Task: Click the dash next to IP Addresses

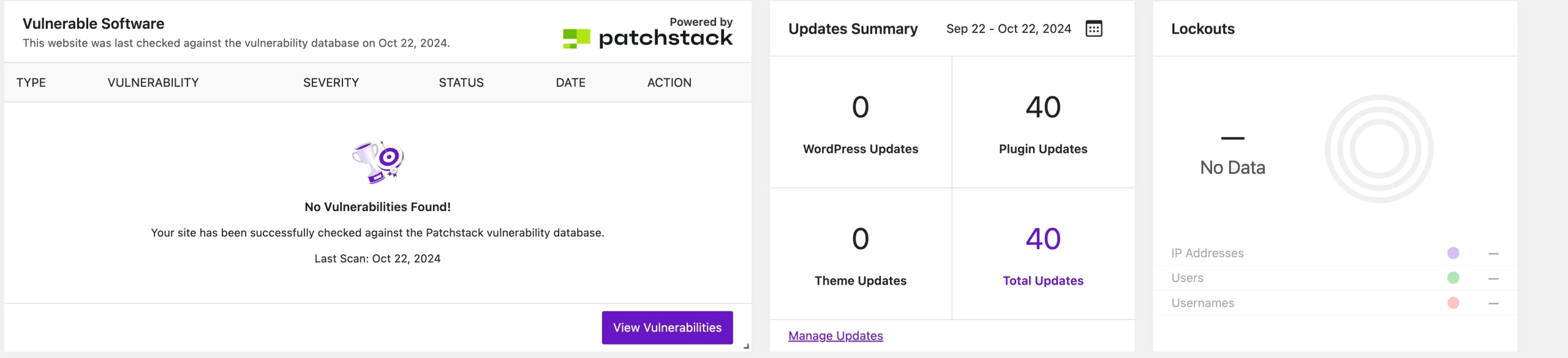Action: coord(1492,253)
